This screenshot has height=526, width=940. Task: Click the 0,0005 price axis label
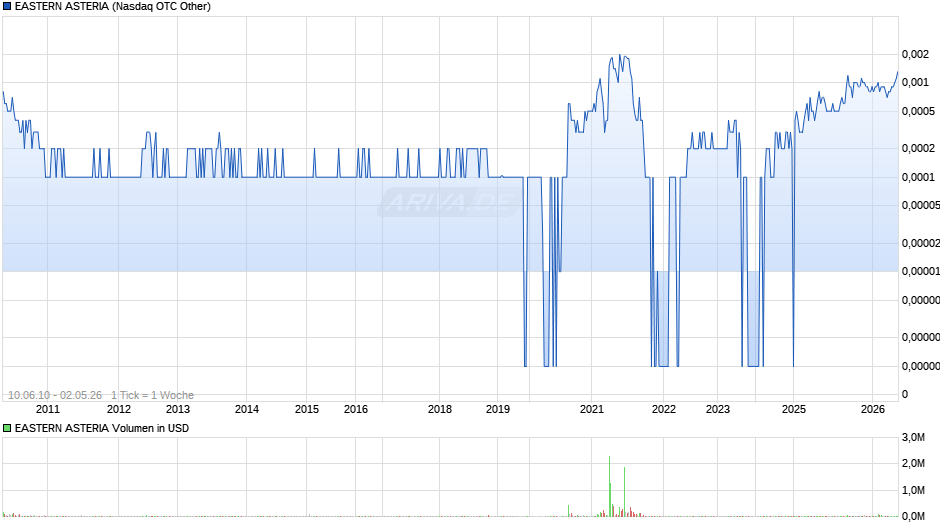(x=918, y=111)
